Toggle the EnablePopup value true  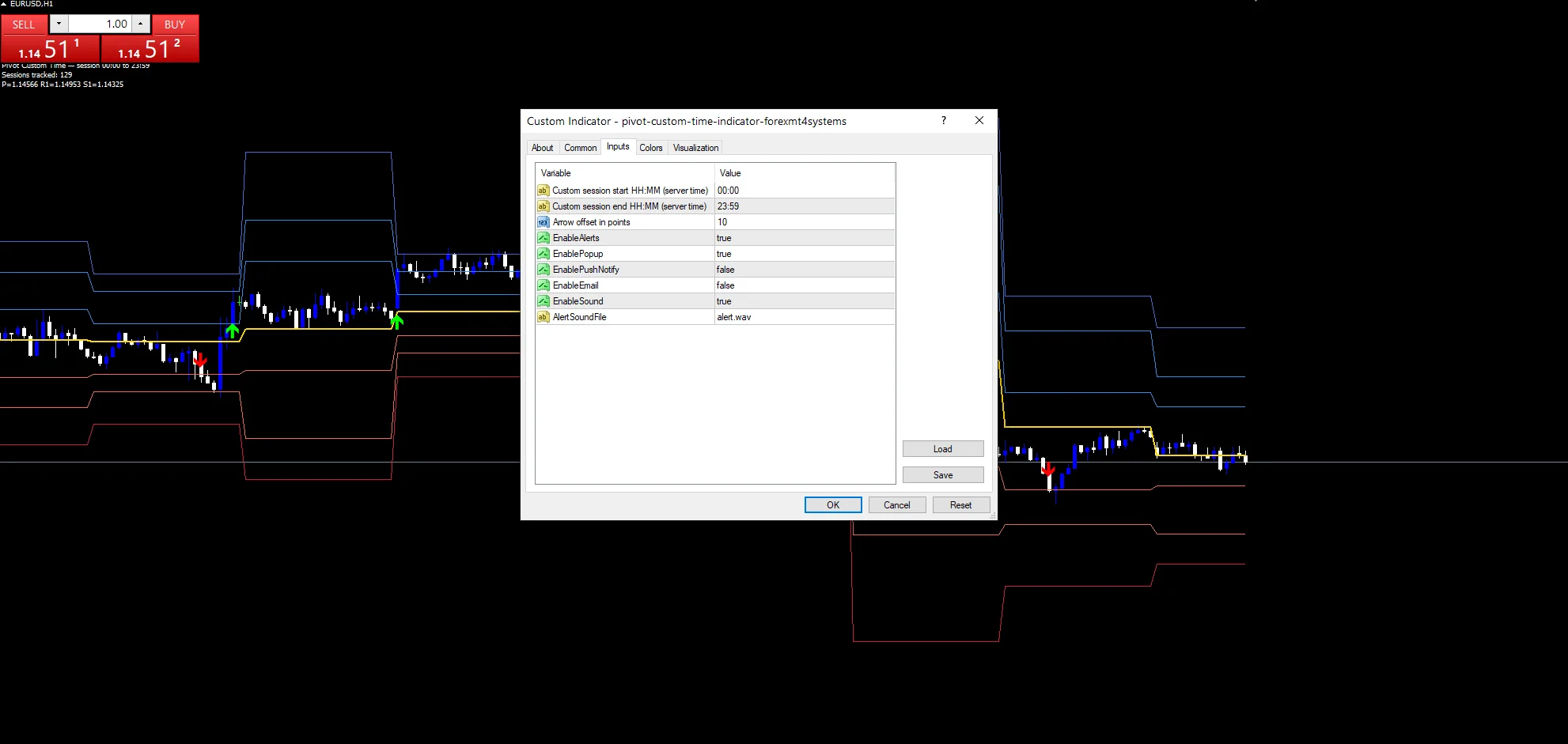pyautogui.click(x=805, y=254)
